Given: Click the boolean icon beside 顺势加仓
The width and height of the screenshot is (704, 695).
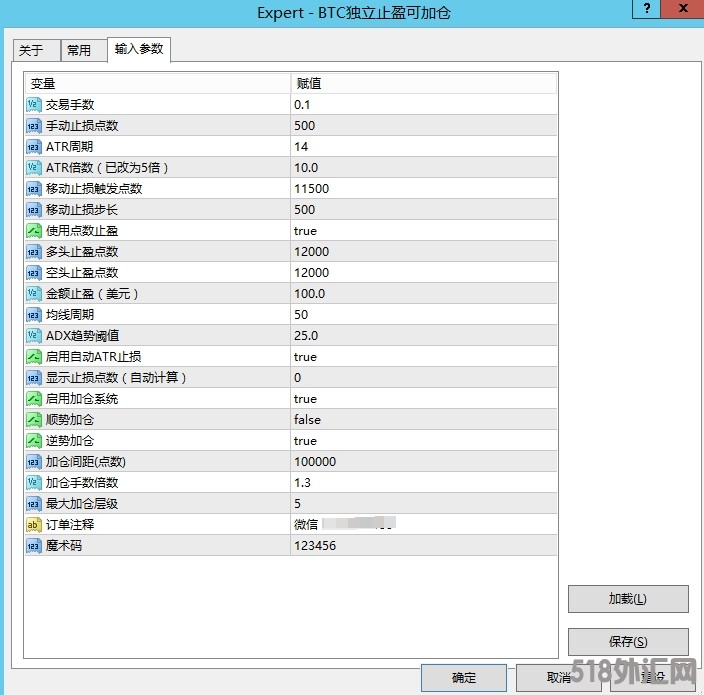Looking at the screenshot, I should click(34, 419).
